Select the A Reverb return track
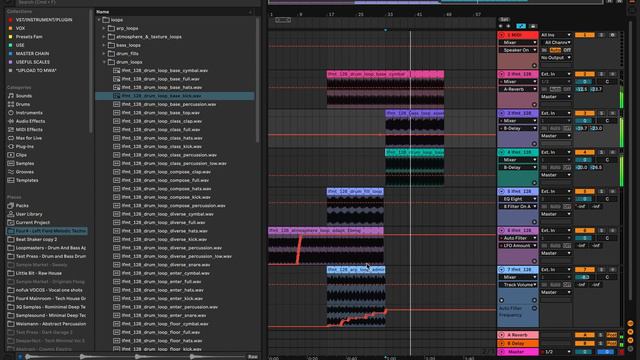 tap(518, 335)
